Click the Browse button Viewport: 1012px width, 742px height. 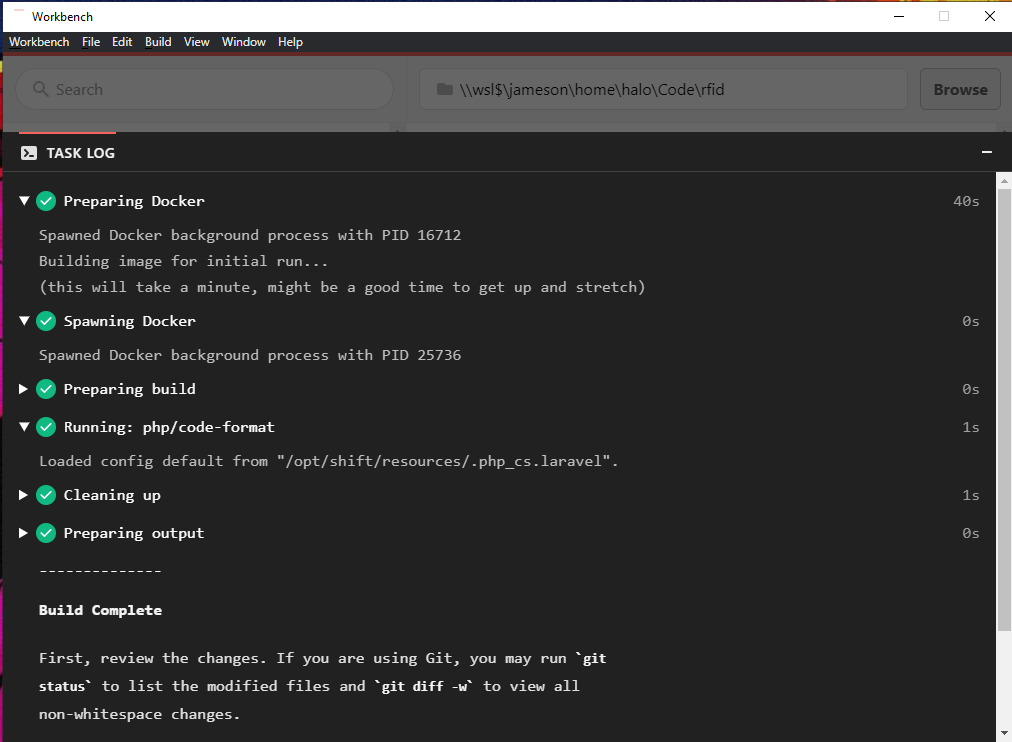point(960,89)
